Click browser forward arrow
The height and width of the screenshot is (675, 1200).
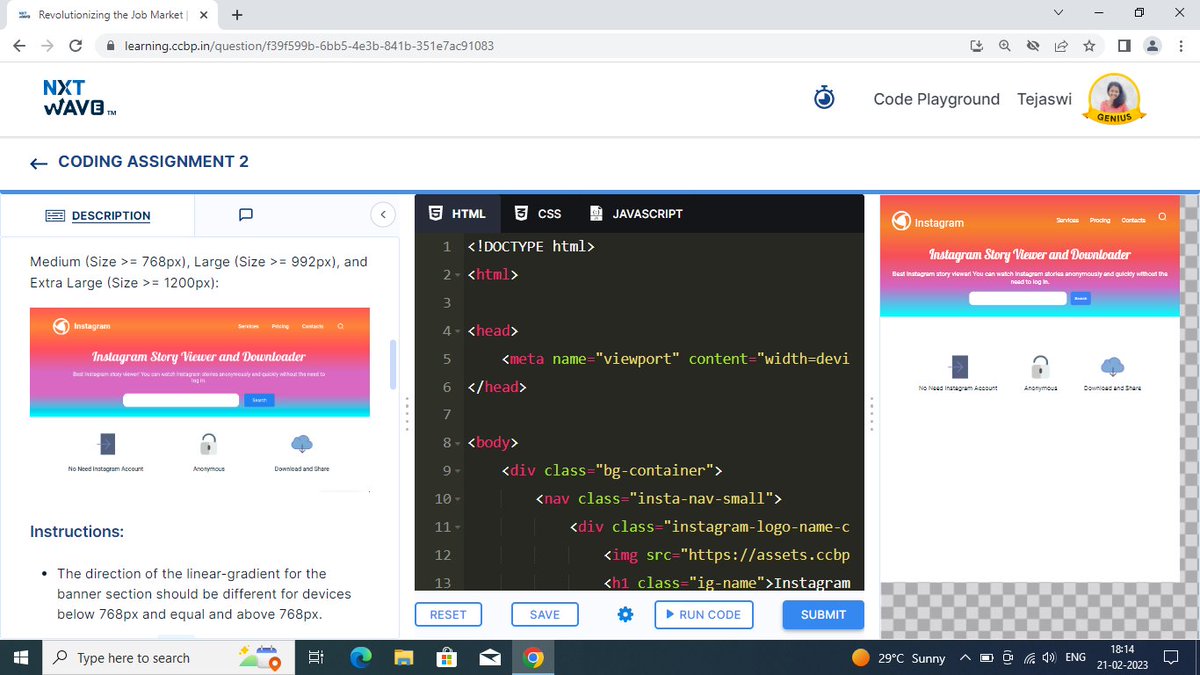point(47,46)
